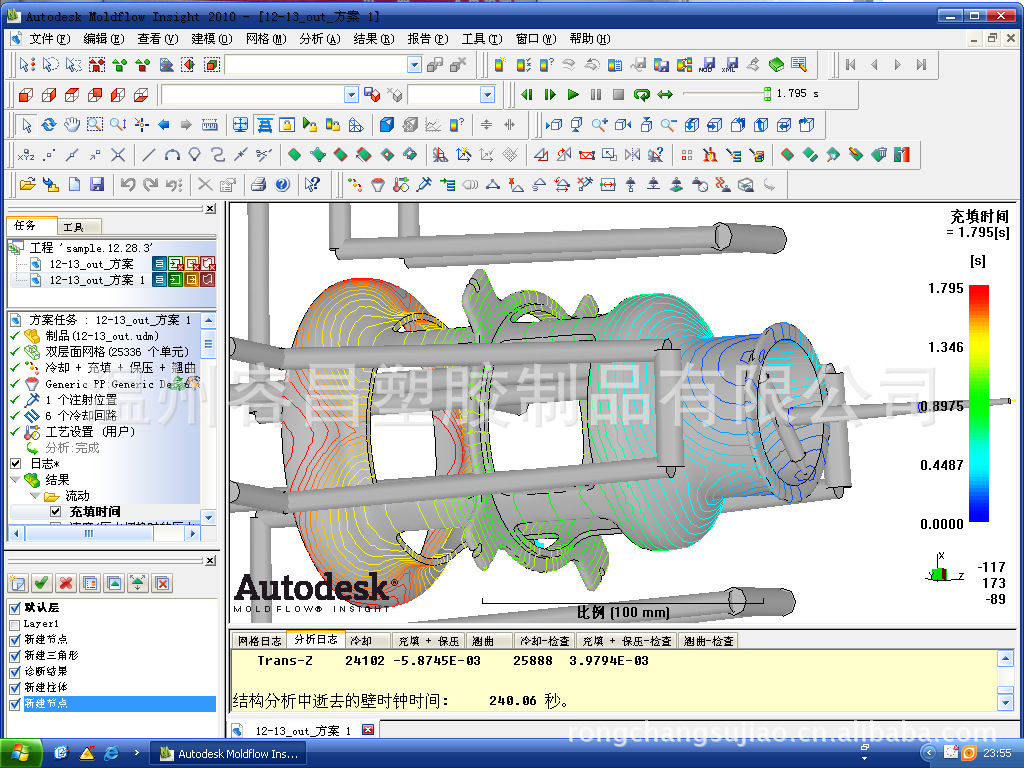
Task: Click the solid blue cube display icon
Action: click(x=387, y=125)
